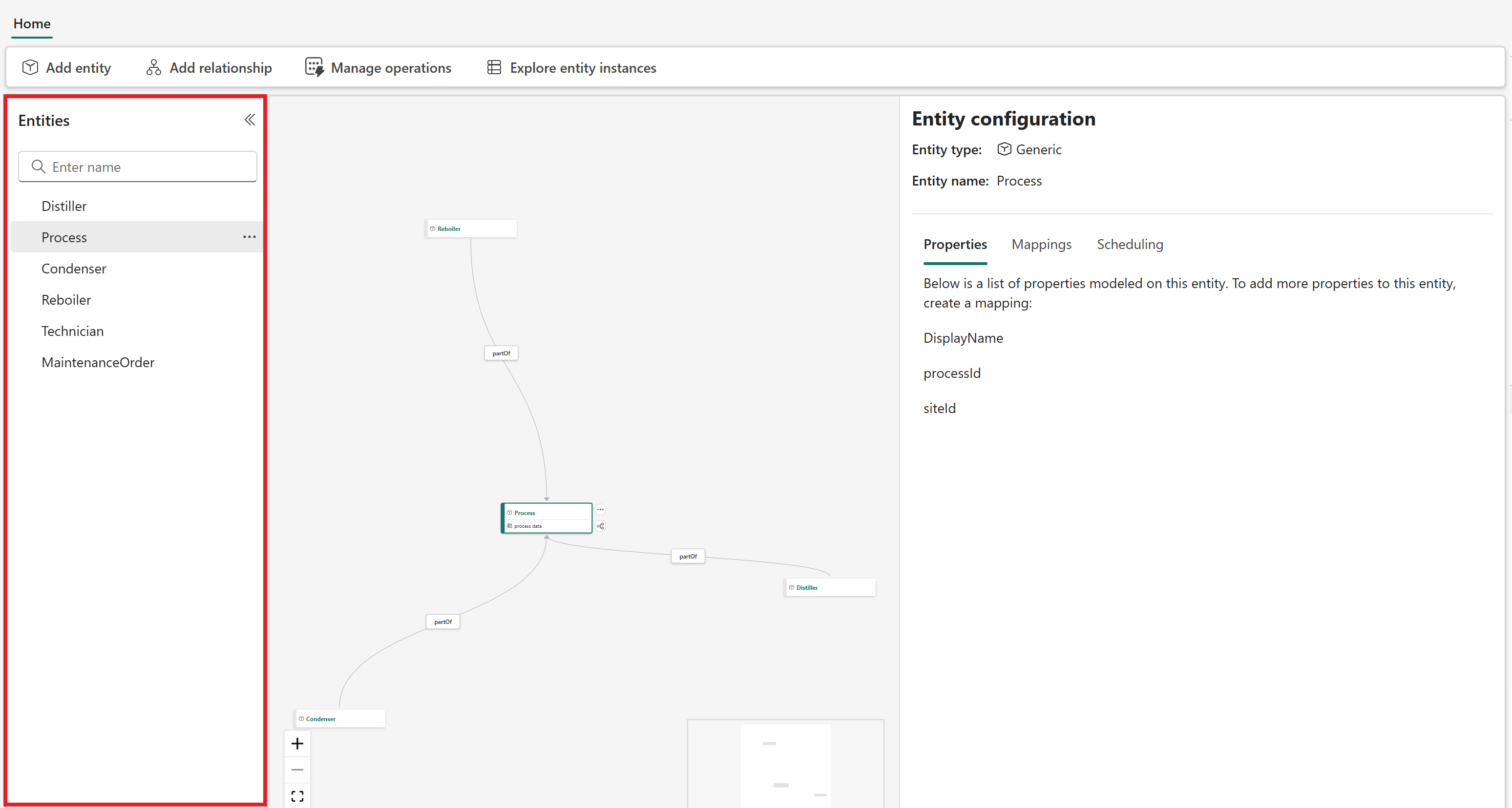This screenshot has height=808, width=1512.
Task: Switch to the Properties tab
Action: point(955,244)
